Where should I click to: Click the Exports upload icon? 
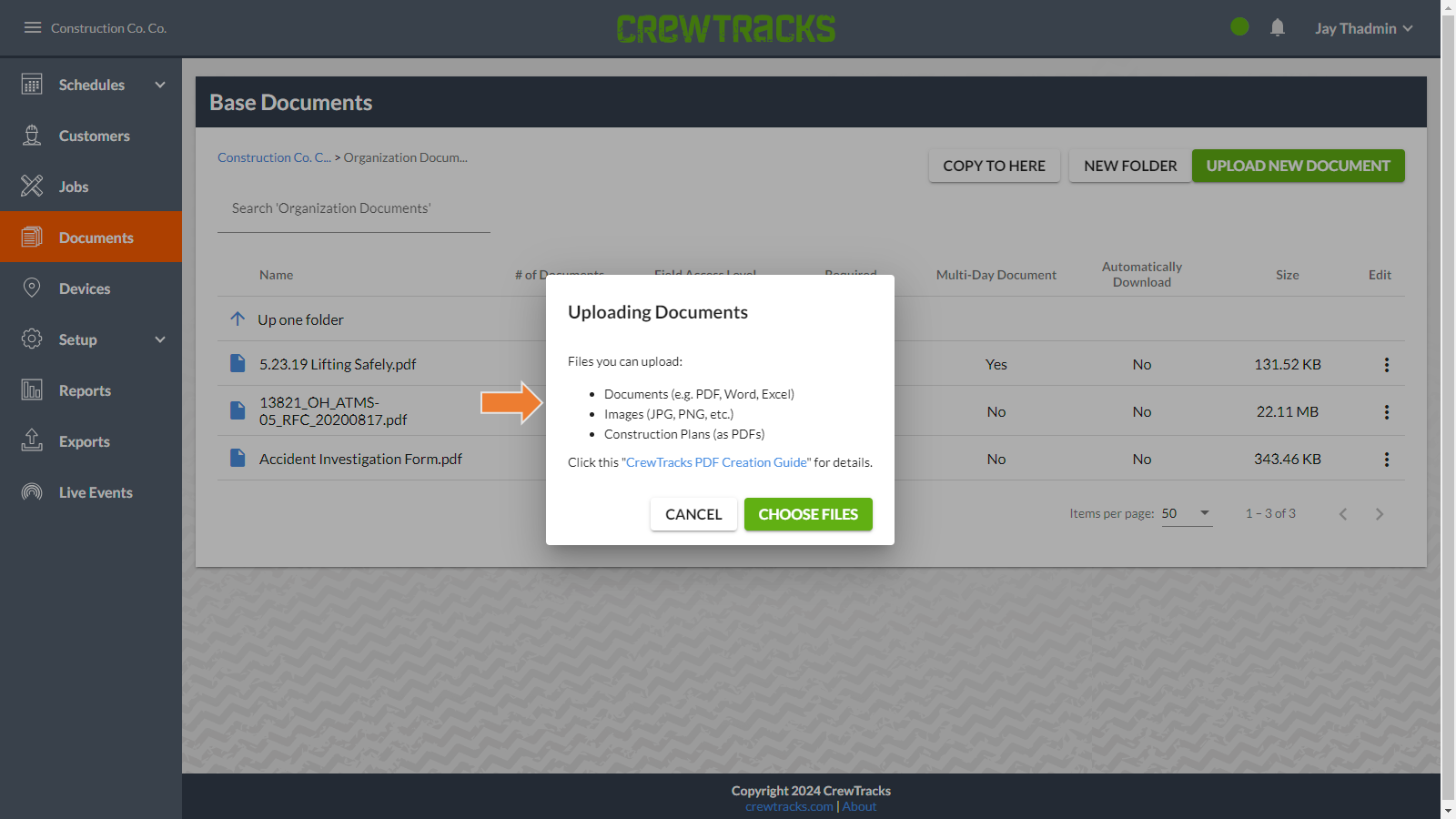(32, 441)
